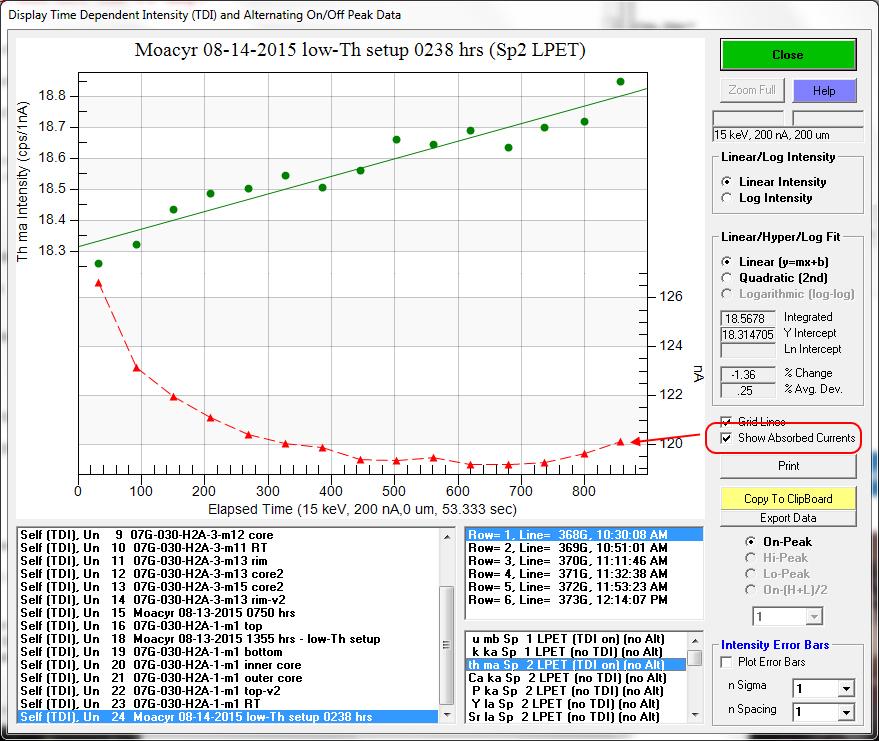Screen dimensions: 879x741
Task: Select u mb Sp 1 LPET element
Action: click(567, 638)
